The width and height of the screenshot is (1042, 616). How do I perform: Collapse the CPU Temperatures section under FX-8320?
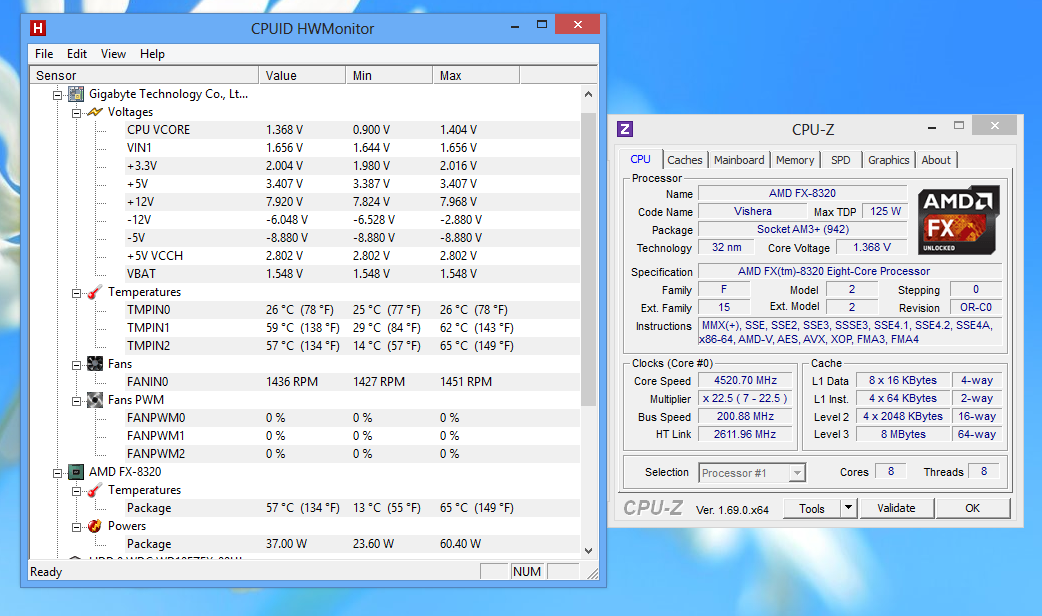(x=76, y=491)
